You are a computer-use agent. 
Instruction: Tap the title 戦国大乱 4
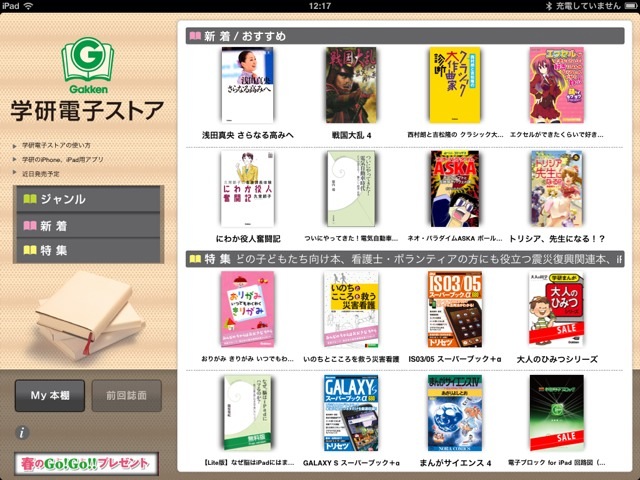coord(351,135)
